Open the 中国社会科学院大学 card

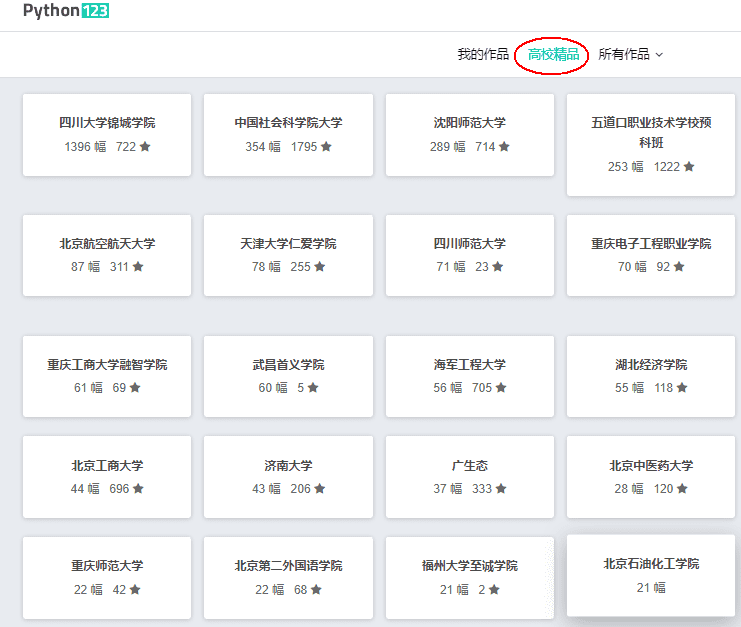288,135
